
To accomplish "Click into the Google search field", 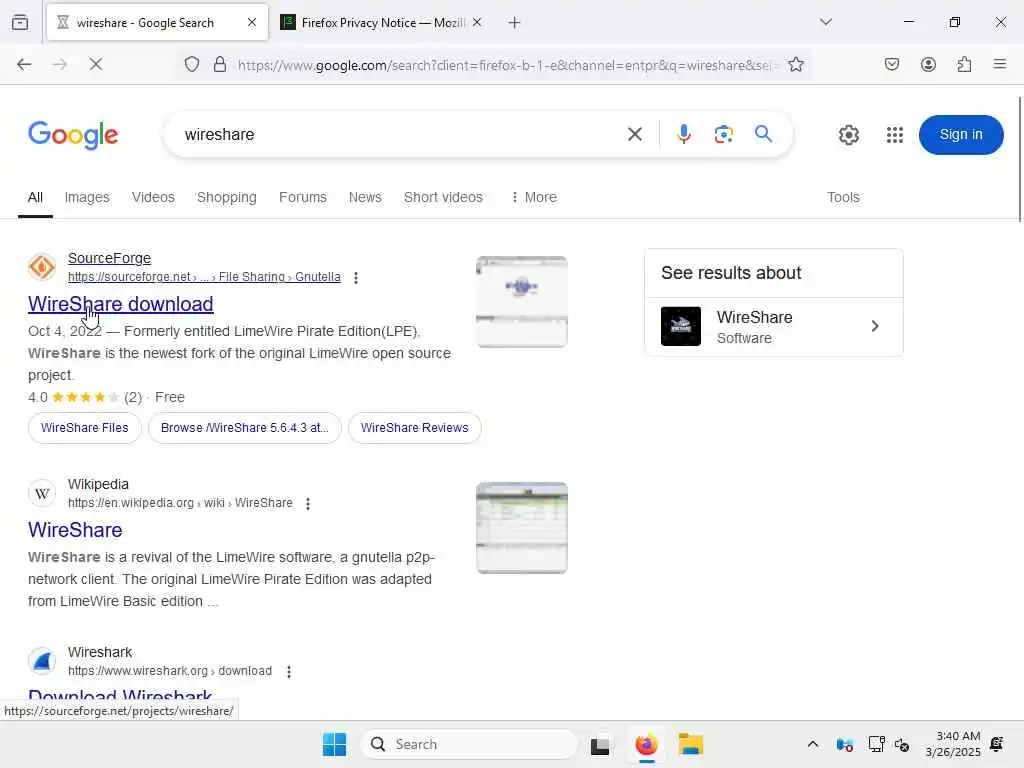I will [398, 135].
